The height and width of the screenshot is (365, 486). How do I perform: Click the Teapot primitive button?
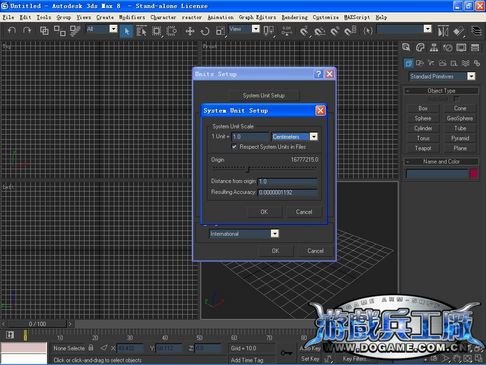click(423, 148)
